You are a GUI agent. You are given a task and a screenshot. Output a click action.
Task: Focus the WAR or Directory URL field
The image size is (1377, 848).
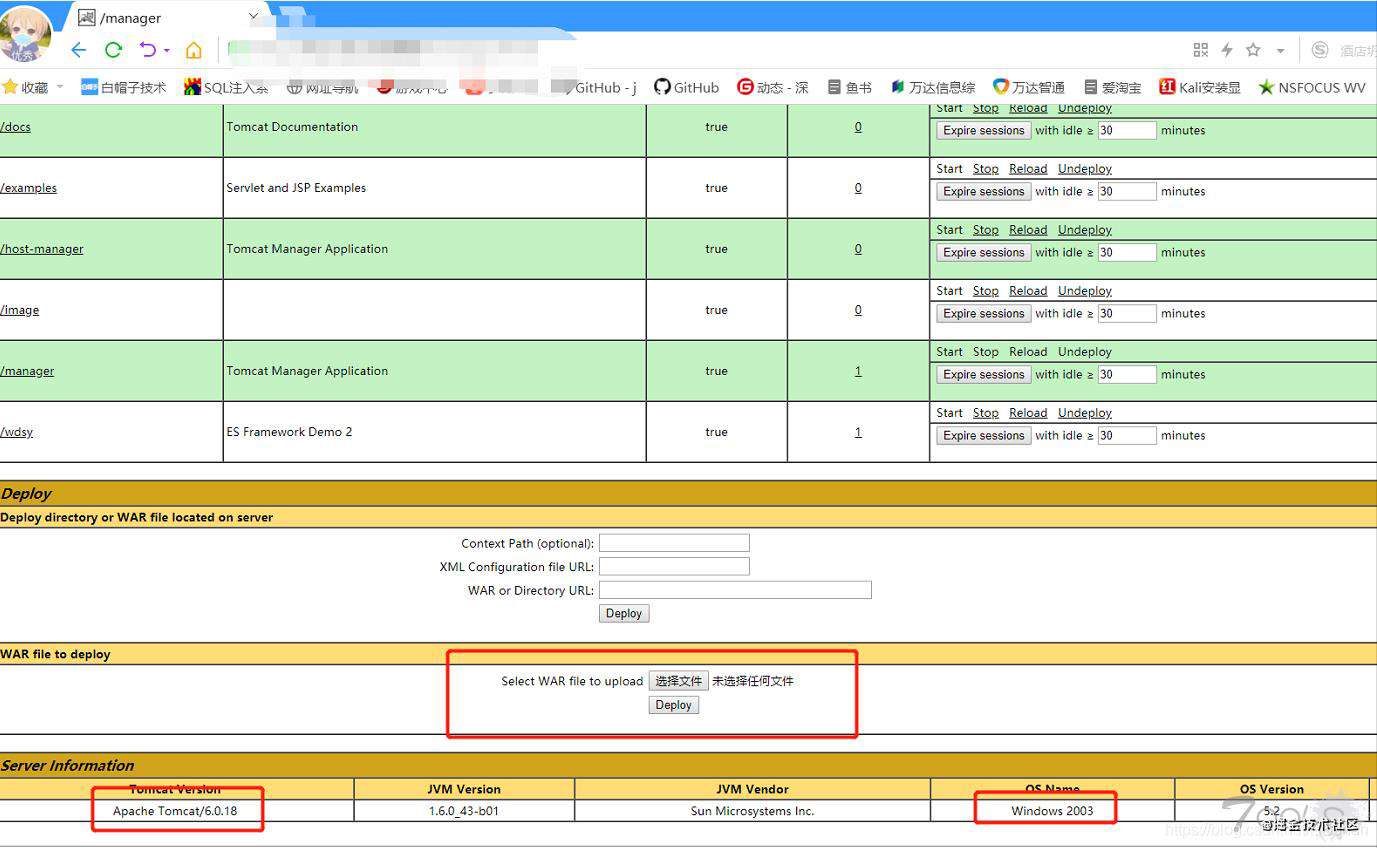pyautogui.click(x=735, y=590)
